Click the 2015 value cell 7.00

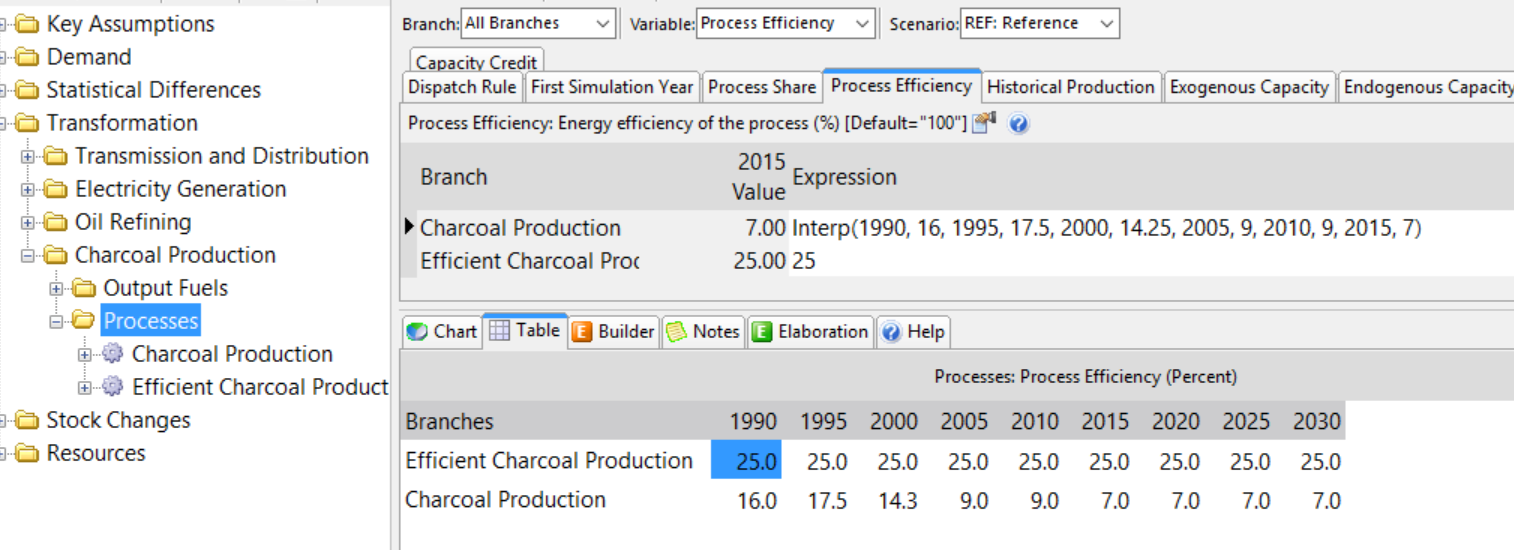coord(765,228)
